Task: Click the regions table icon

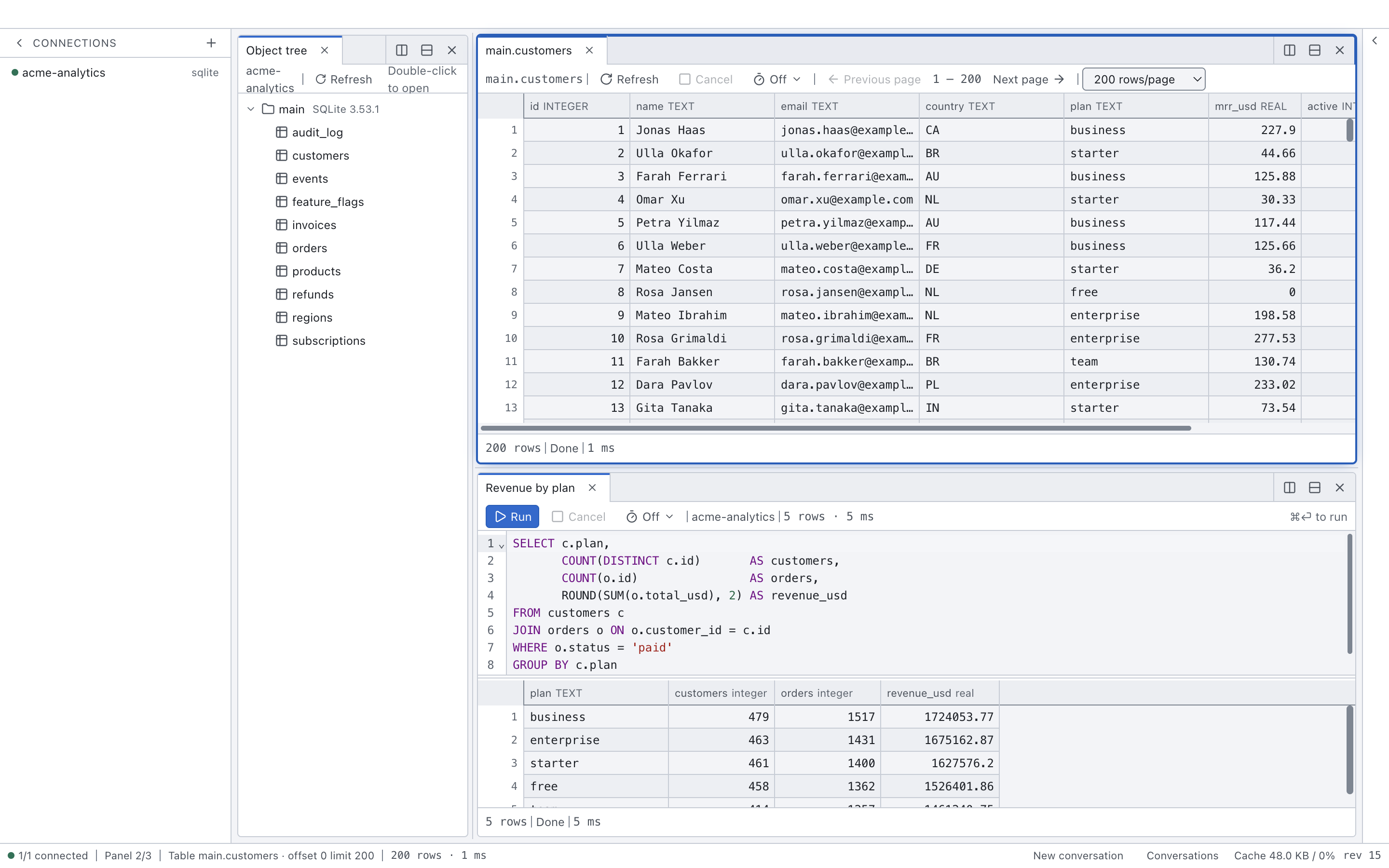Action: click(x=282, y=317)
